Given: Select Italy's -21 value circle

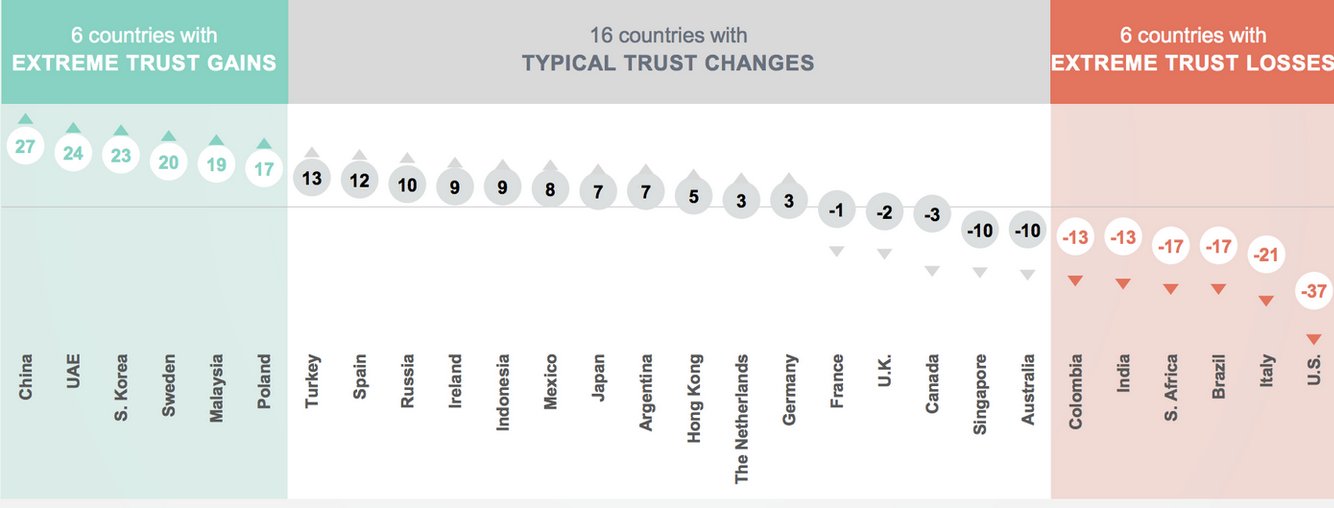Looking at the screenshot, I should point(1266,255).
